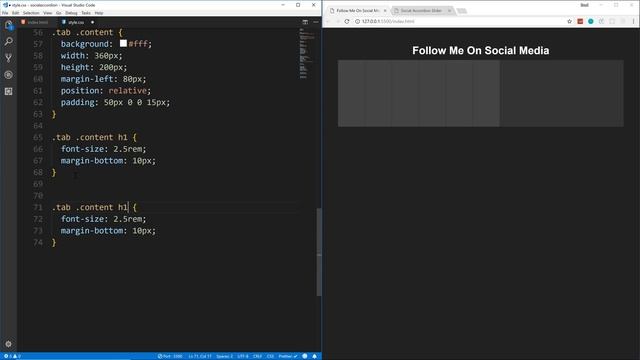Click the split editor icon
The width and height of the screenshot is (640, 360).
pyautogui.click(x=305, y=22)
